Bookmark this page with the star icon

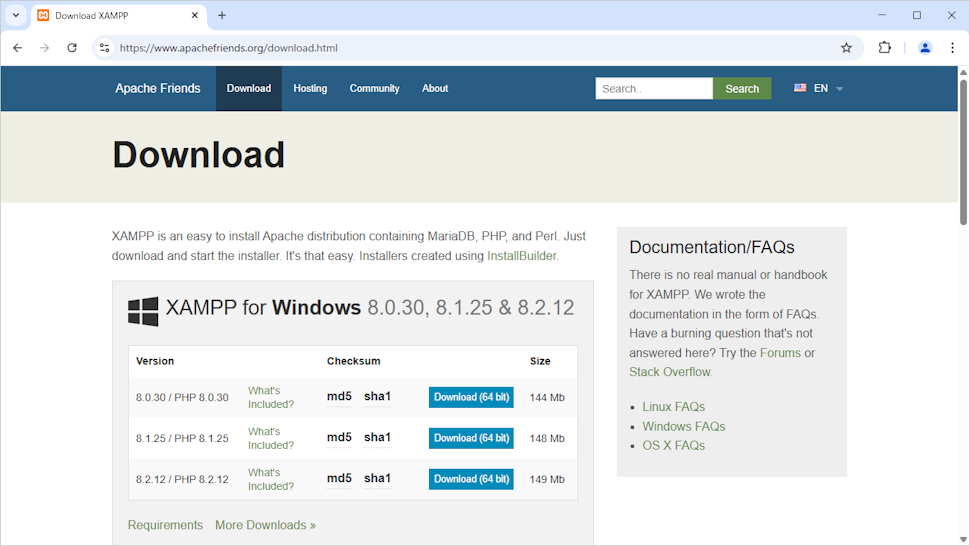click(846, 48)
